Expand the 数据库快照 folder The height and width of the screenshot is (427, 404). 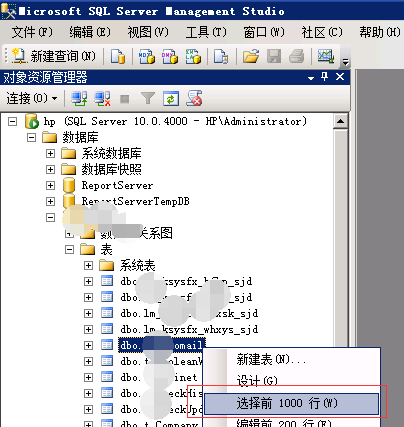[50, 169]
